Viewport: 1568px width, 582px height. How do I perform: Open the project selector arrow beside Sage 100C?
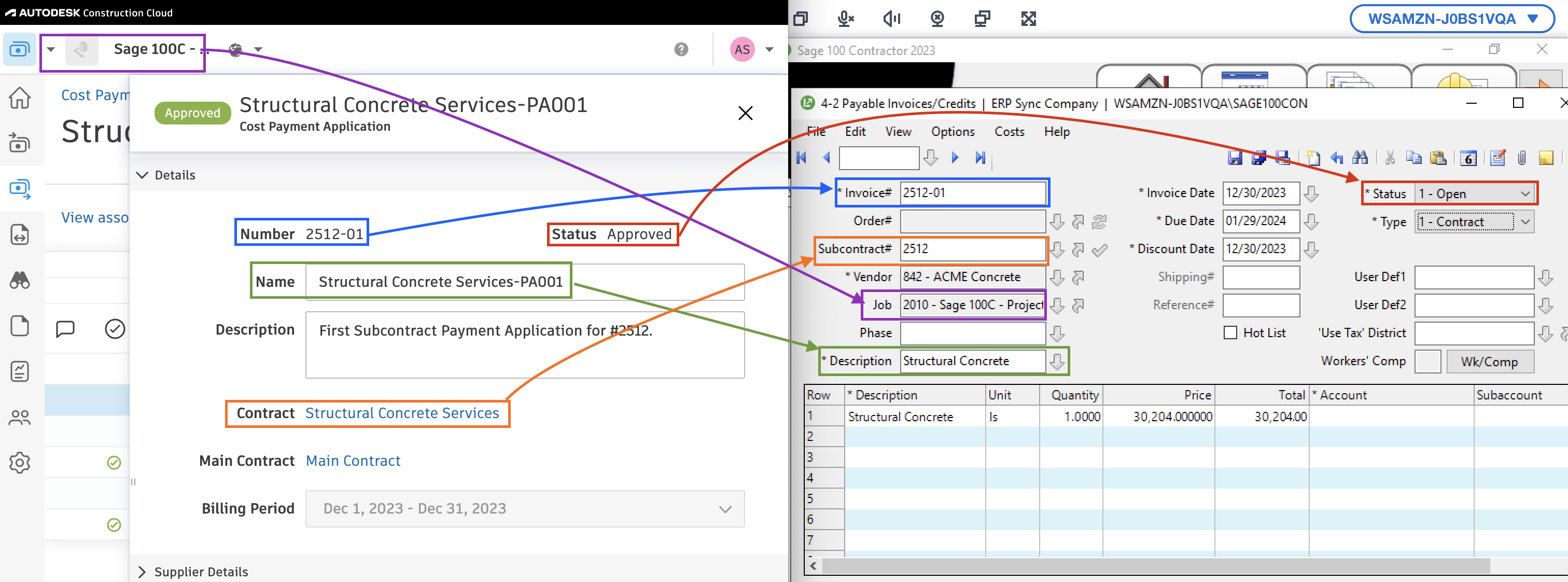[x=51, y=49]
